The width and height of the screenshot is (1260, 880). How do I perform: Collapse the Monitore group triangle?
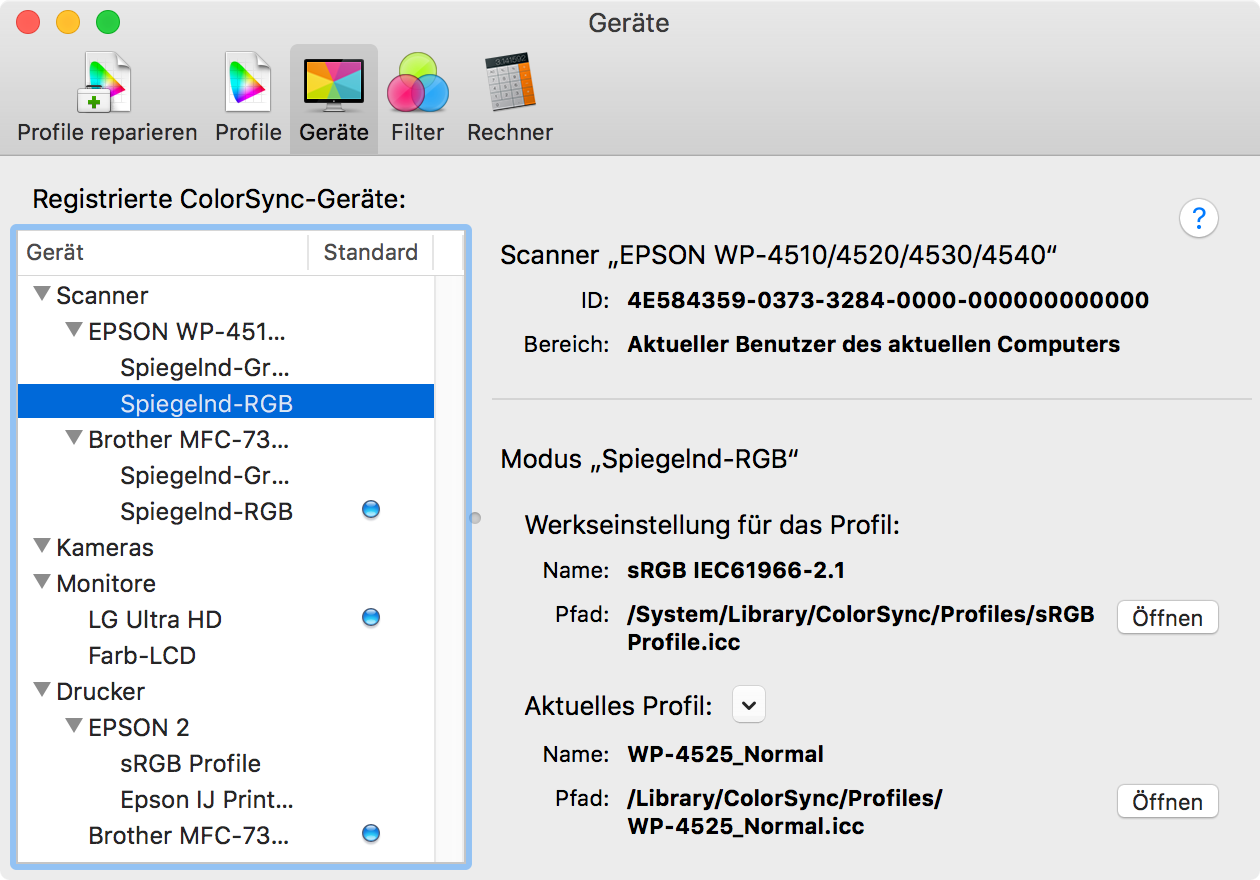(x=42, y=582)
